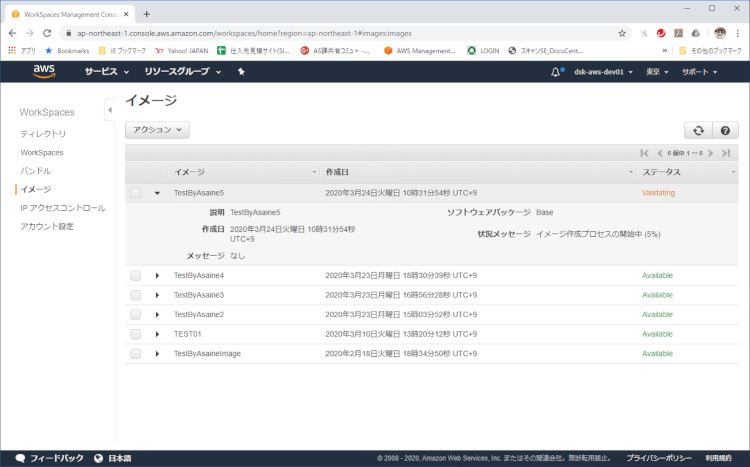Check the TEST01 image row
Viewport: 750px width, 467px height.
coord(136,334)
